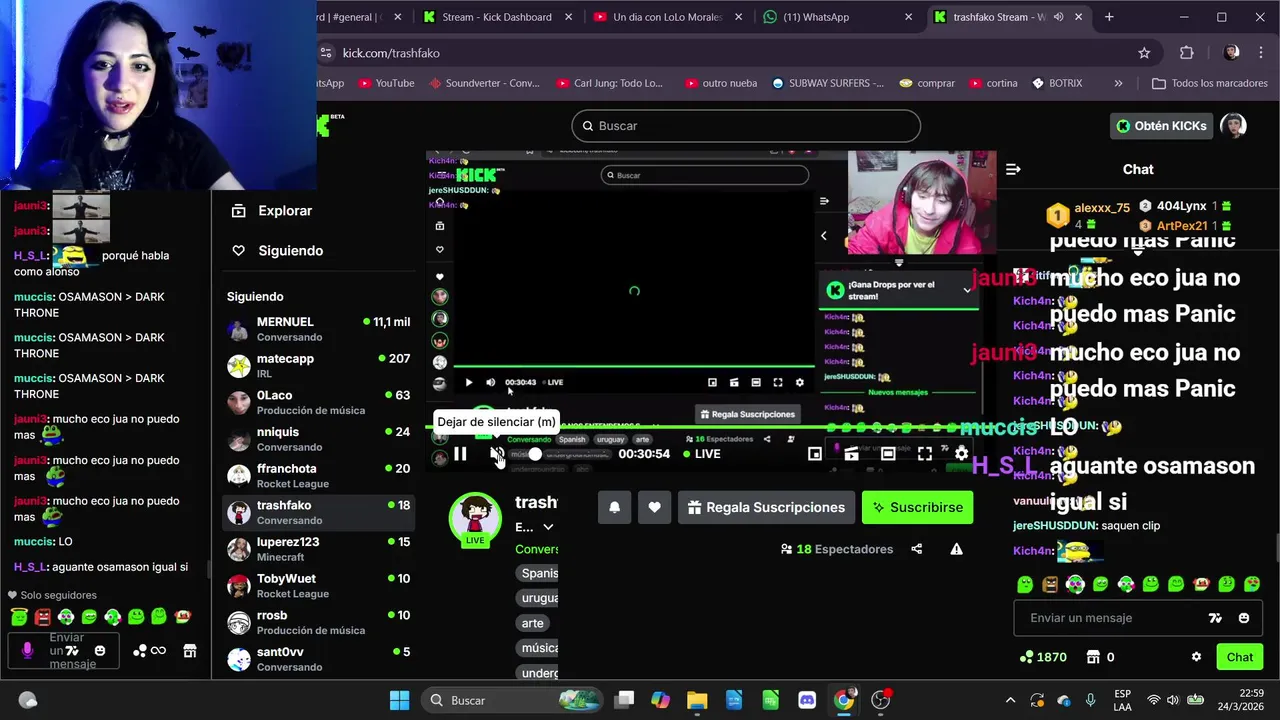This screenshot has width=1280, height=720.
Task: Adjust the stream volume slider knob
Action: pos(535,454)
